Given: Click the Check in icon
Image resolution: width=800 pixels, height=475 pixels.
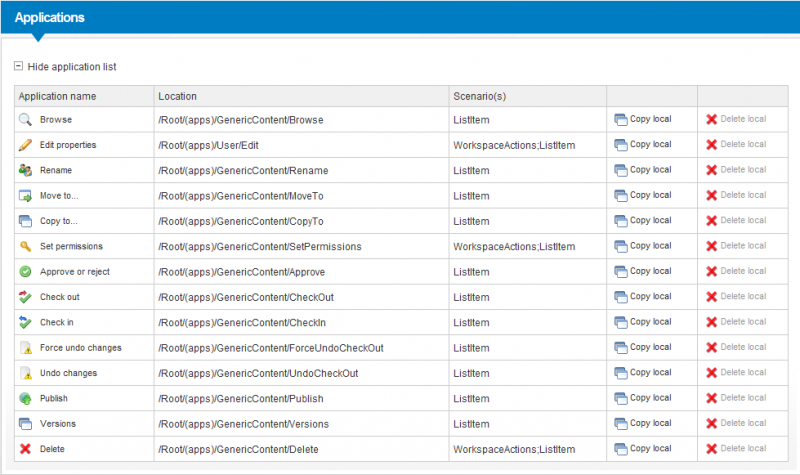Looking at the screenshot, I should tap(25, 322).
